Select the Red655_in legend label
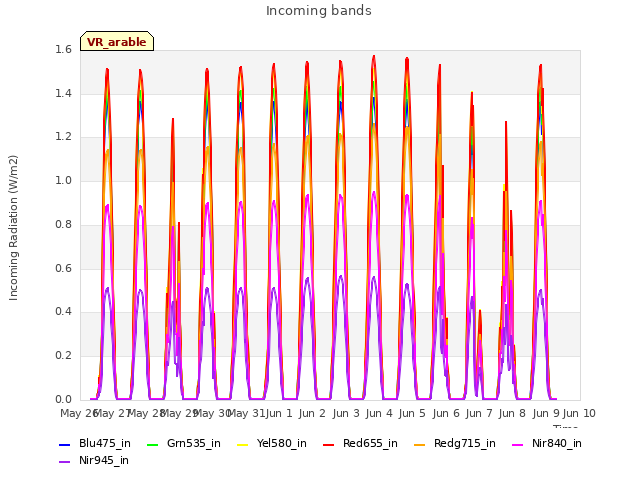The width and height of the screenshot is (640, 480). pyautogui.click(x=370, y=443)
